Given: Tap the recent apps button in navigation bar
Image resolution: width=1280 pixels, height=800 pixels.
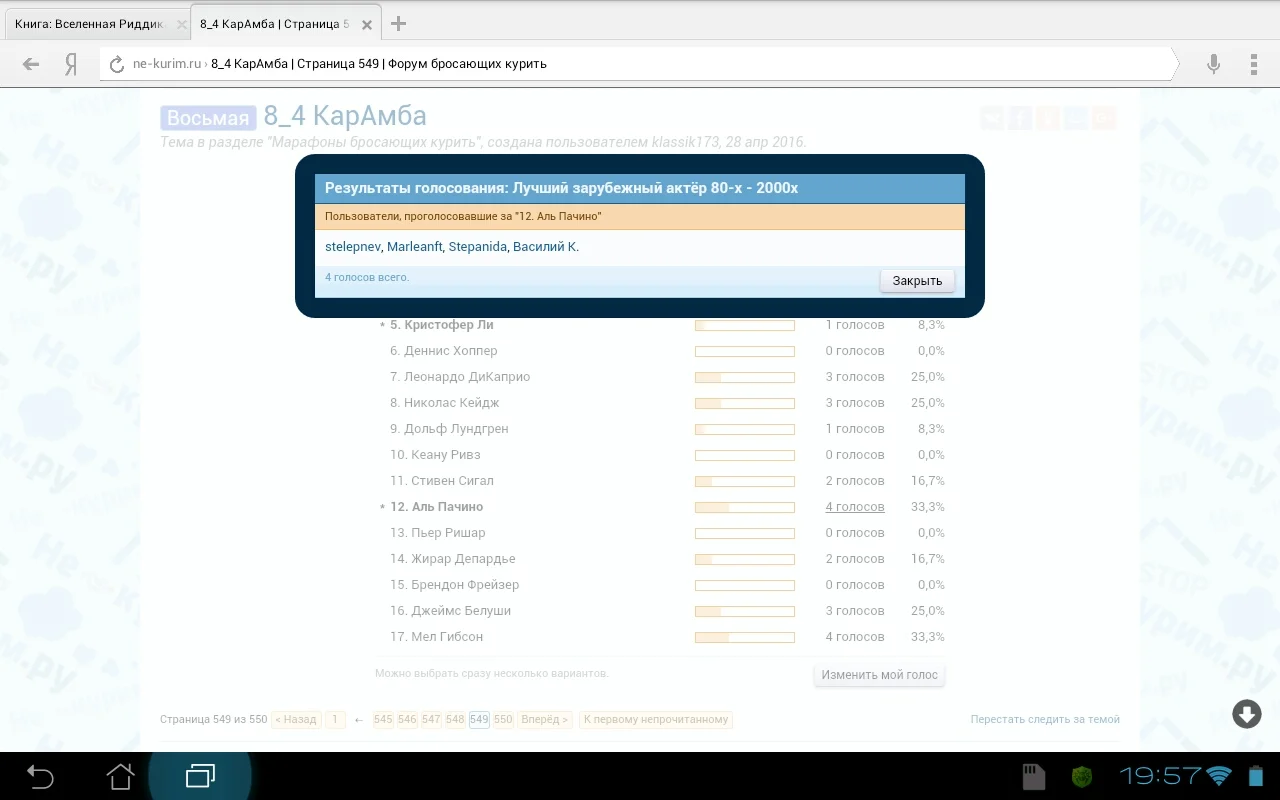Looking at the screenshot, I should (202, 775).
